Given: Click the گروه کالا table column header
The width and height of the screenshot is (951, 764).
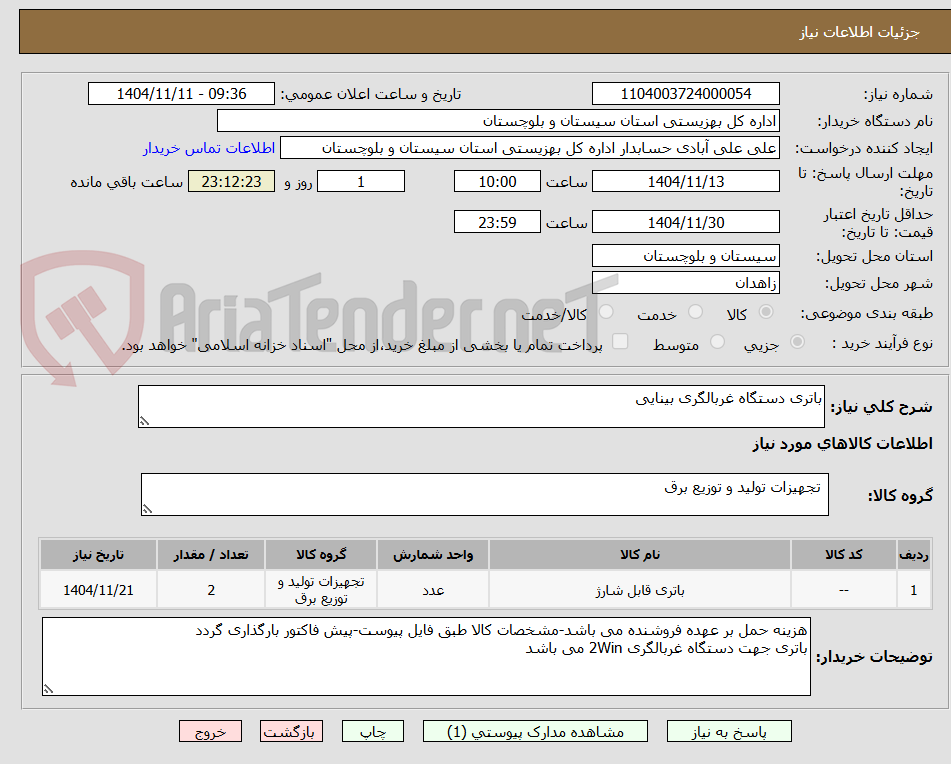Looking at the screenshot, I should click(x=321, y=555).
